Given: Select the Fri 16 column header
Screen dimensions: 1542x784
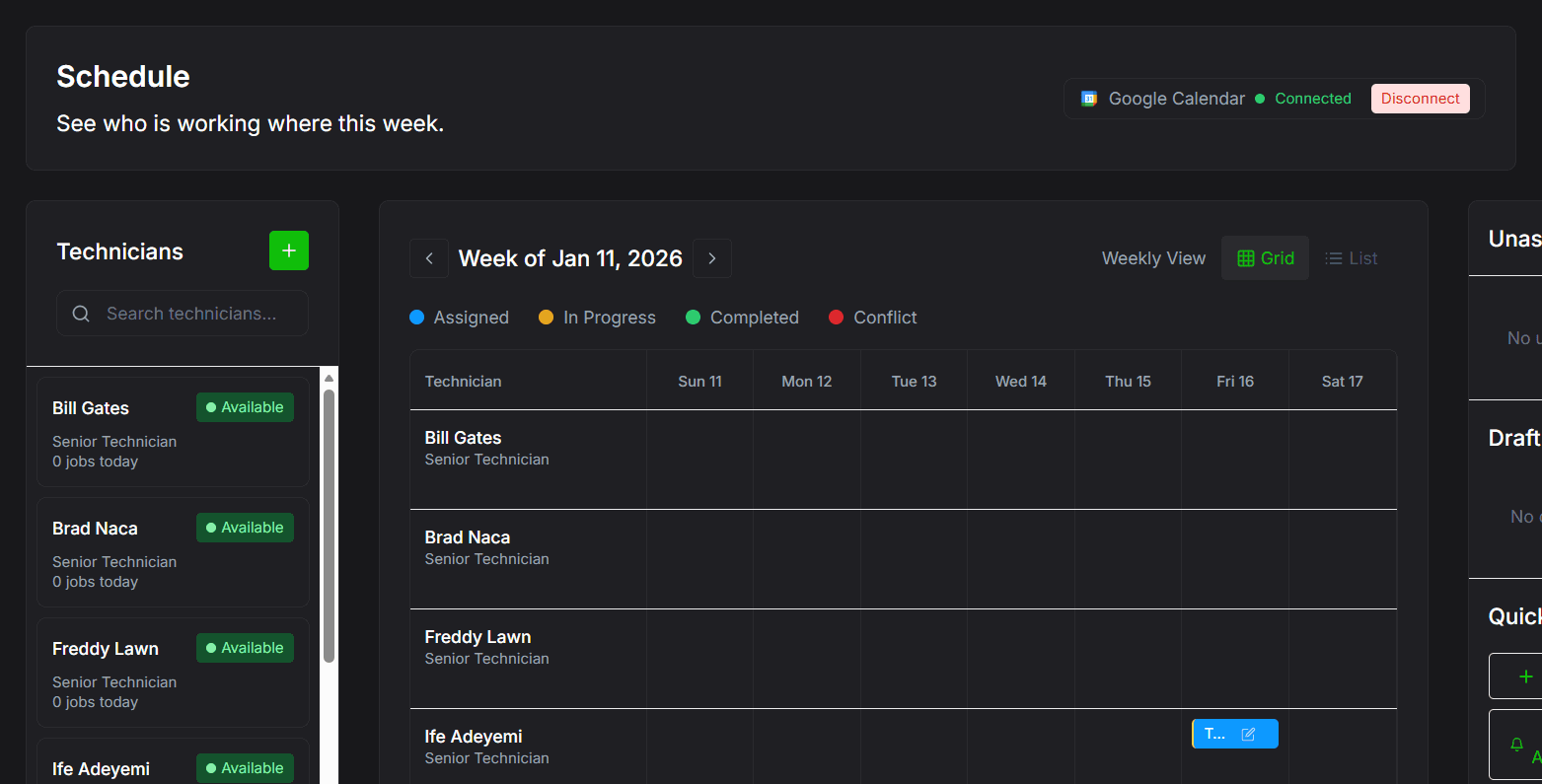Looking at the screenshot, I should click(1235, 382).
